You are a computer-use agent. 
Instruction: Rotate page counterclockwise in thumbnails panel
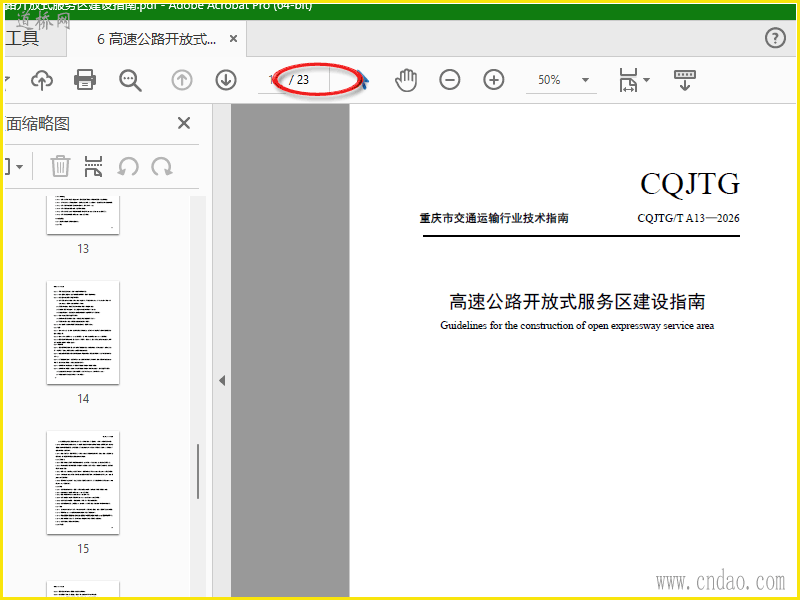(x=128, y=166)
